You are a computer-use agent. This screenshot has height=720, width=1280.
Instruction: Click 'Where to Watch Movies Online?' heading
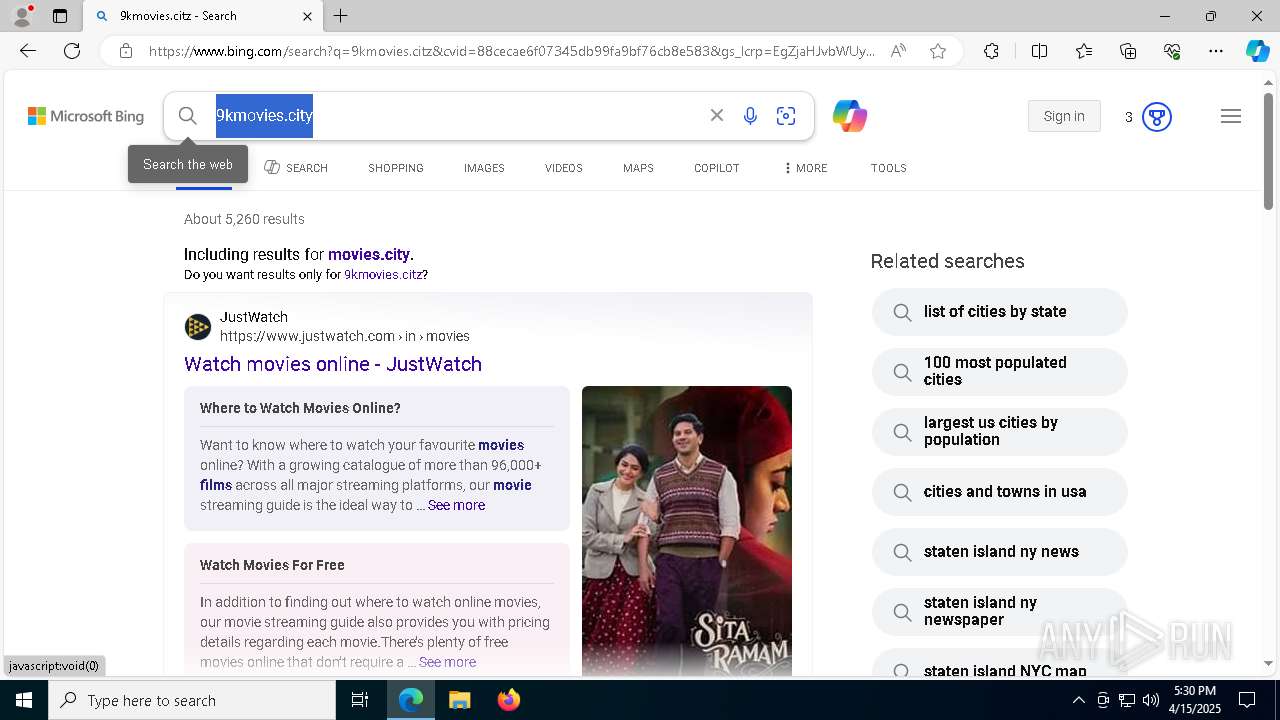tap(300, 408)
